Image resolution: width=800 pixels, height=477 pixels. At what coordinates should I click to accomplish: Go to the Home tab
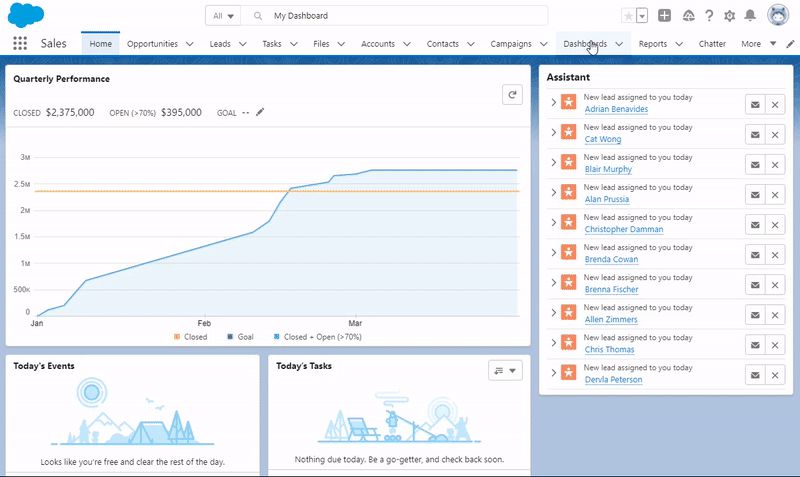pos(101,44)
